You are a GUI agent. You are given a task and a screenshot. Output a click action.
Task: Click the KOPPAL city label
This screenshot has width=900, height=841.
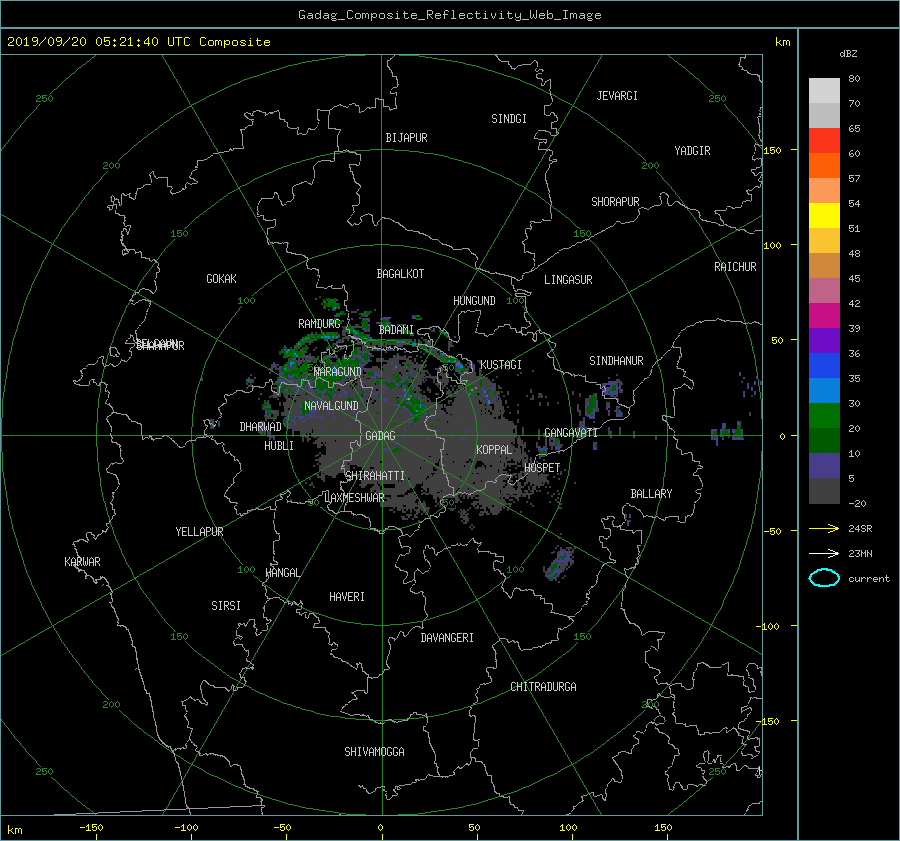494,449
